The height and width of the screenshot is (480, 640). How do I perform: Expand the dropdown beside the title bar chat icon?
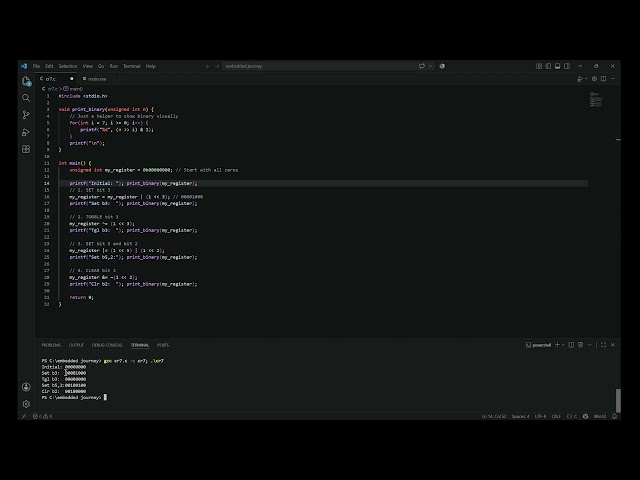[x=430, y=66]
